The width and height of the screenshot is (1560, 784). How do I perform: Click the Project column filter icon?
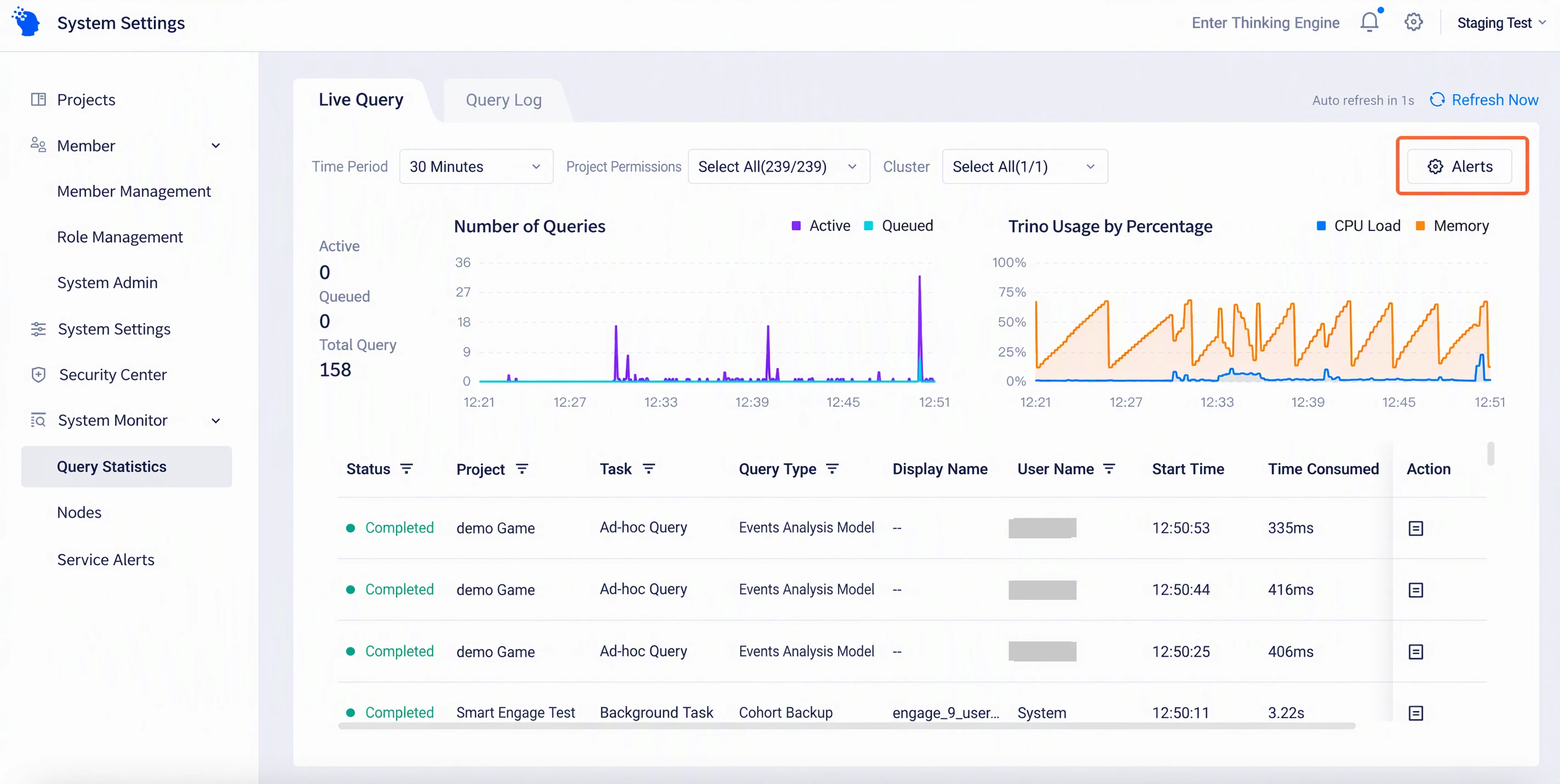(522, 469)
